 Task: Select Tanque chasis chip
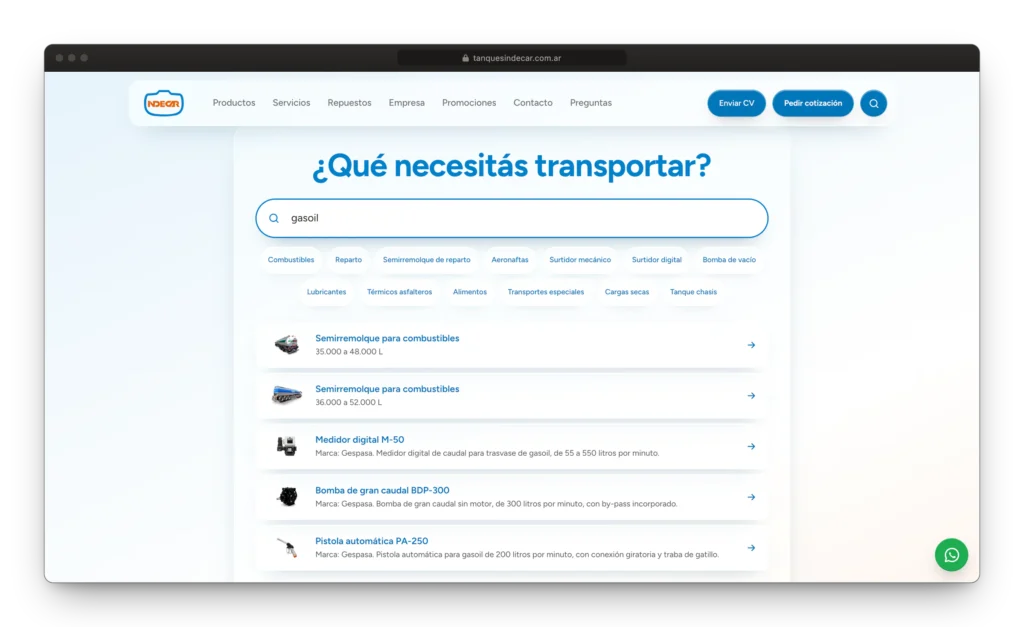(693, 292)
